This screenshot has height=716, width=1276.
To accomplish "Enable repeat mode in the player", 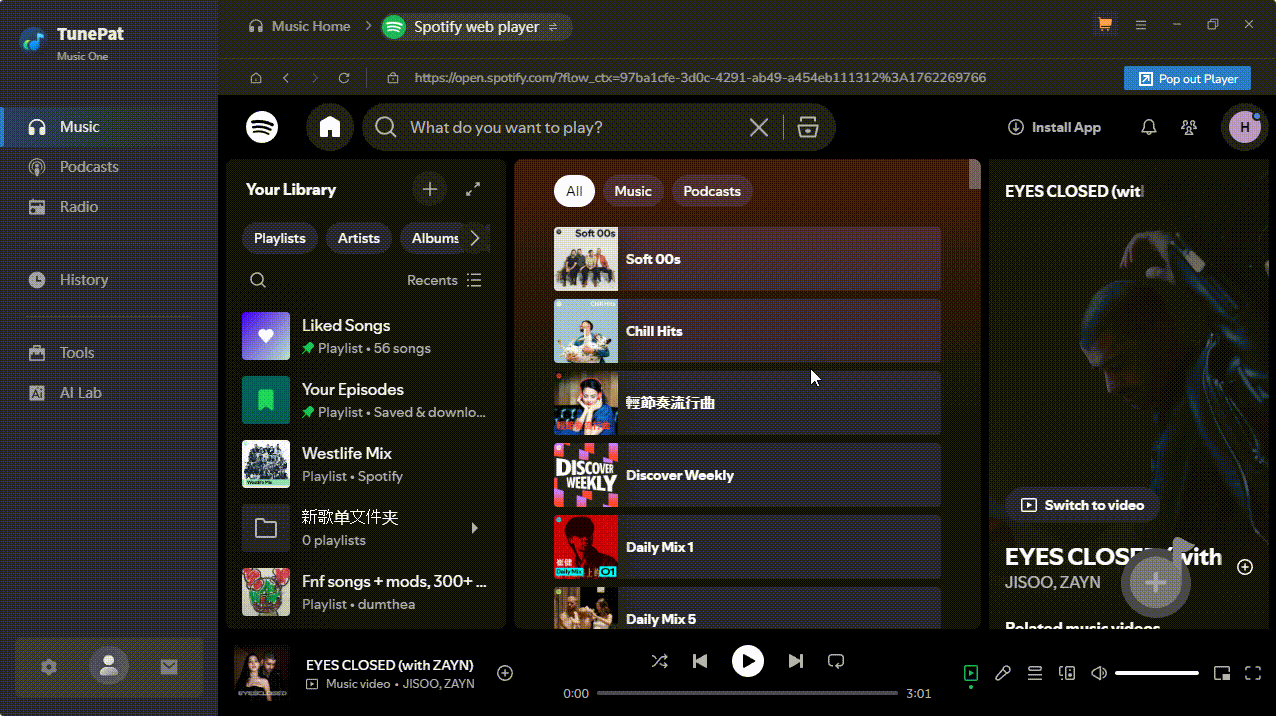I will pyautogui.click(x=836, y=661).
